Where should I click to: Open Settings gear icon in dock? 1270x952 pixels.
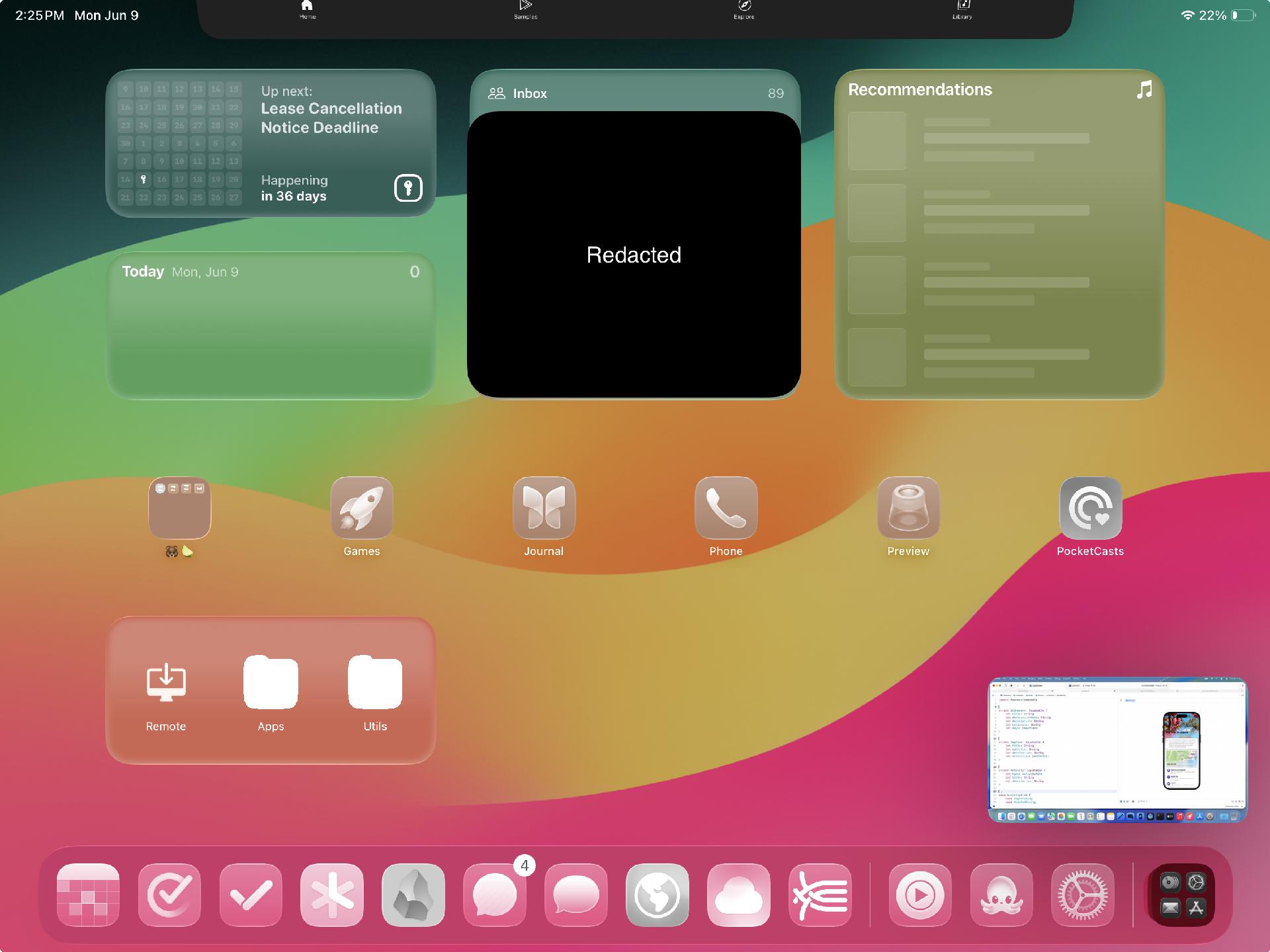(x=1082, y=894)
